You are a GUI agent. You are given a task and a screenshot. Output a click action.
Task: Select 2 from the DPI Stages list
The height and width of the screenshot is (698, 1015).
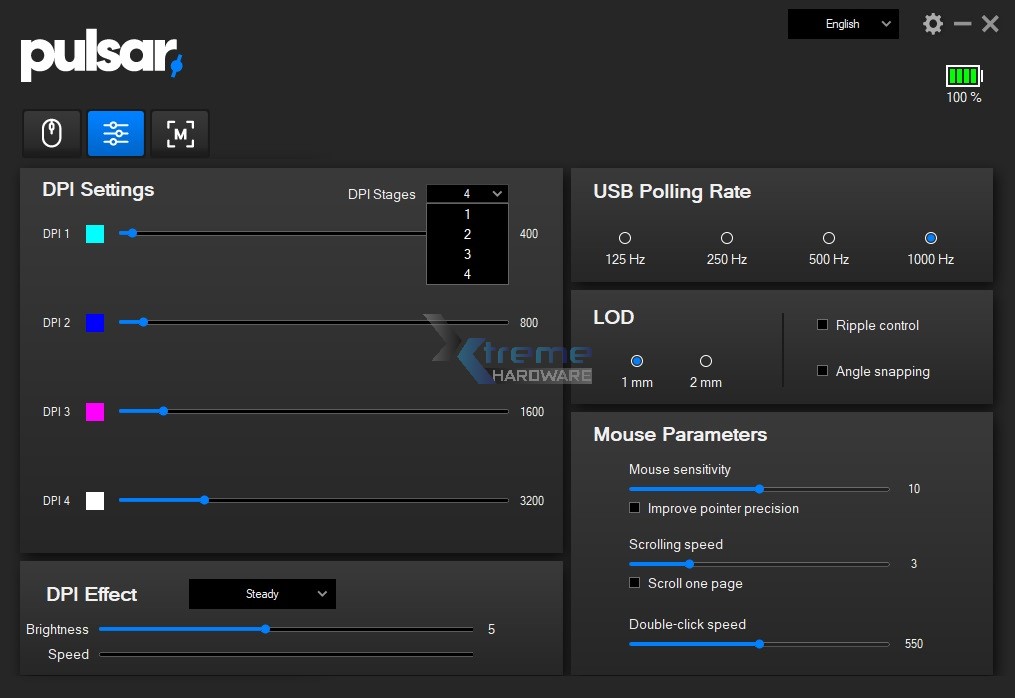coord(467,234)
